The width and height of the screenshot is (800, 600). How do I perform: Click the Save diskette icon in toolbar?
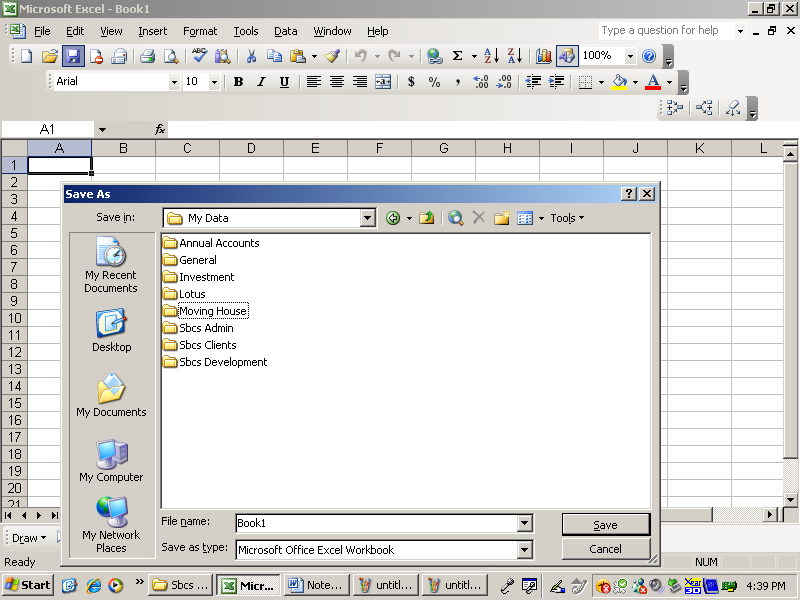[73, 56]
